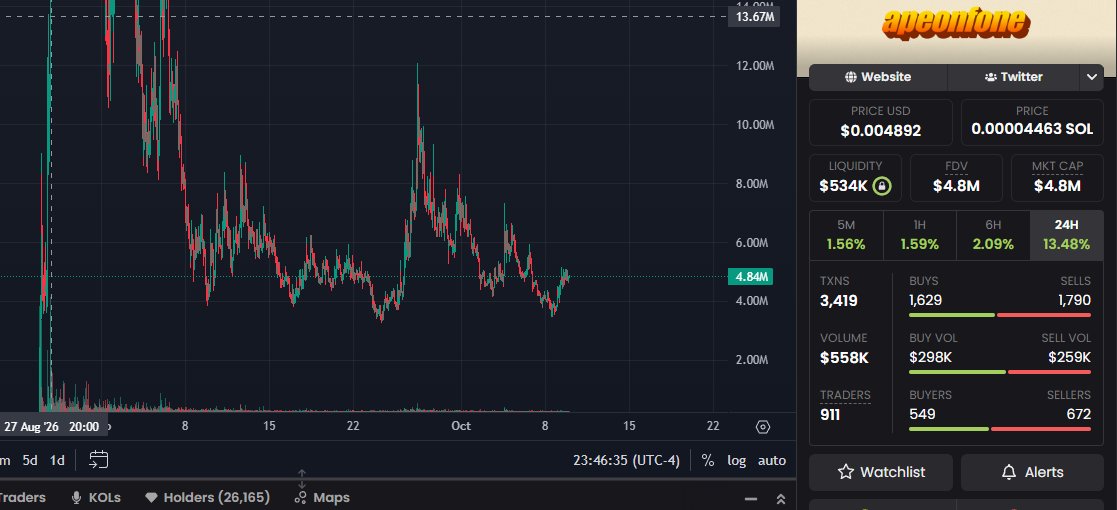
Task: Click the star icon on Watchlist
Action: tap(846, 472)
